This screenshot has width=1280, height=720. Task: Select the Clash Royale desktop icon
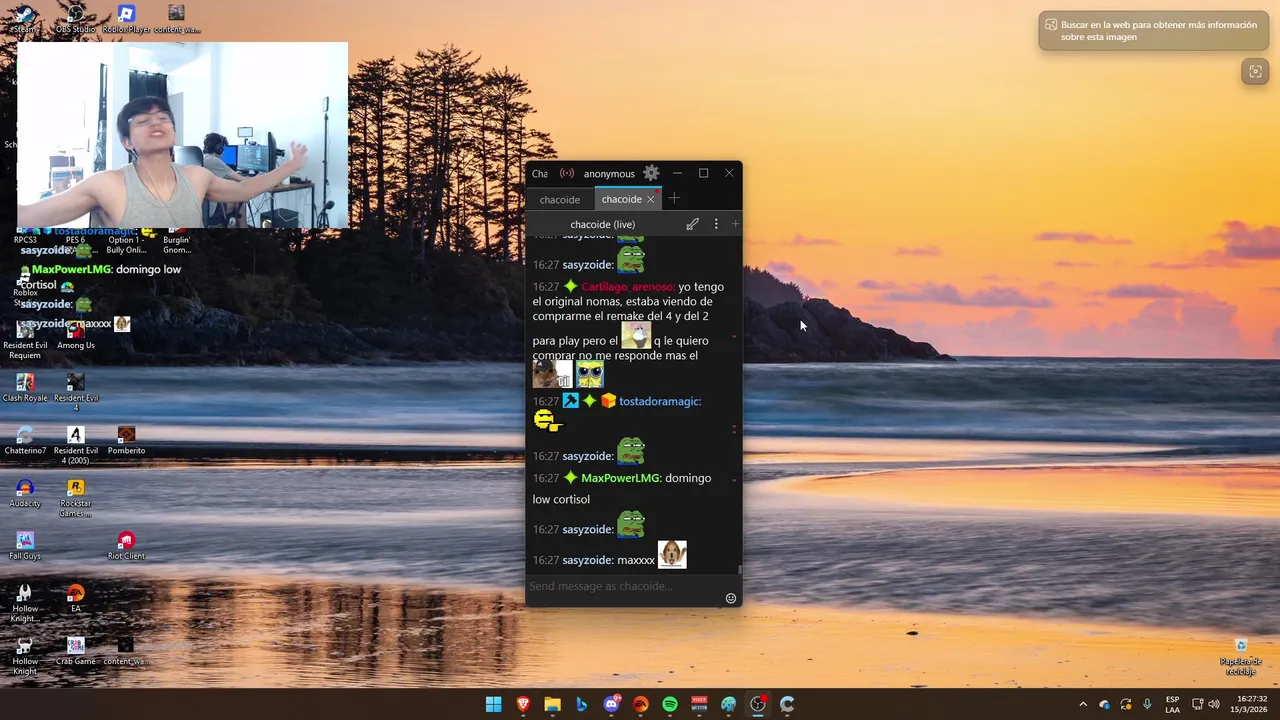tap(25, 387)
